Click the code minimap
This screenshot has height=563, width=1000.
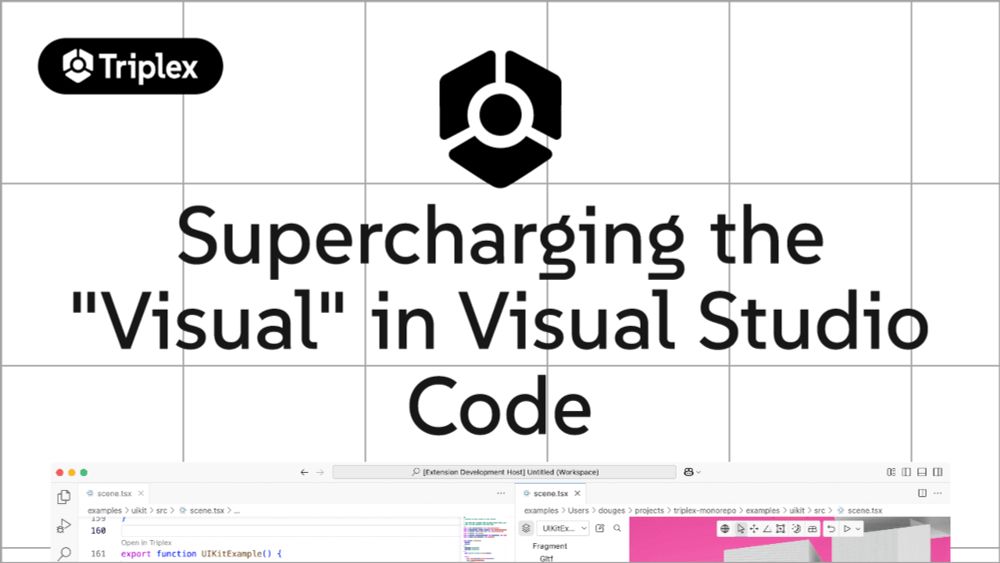483,539
